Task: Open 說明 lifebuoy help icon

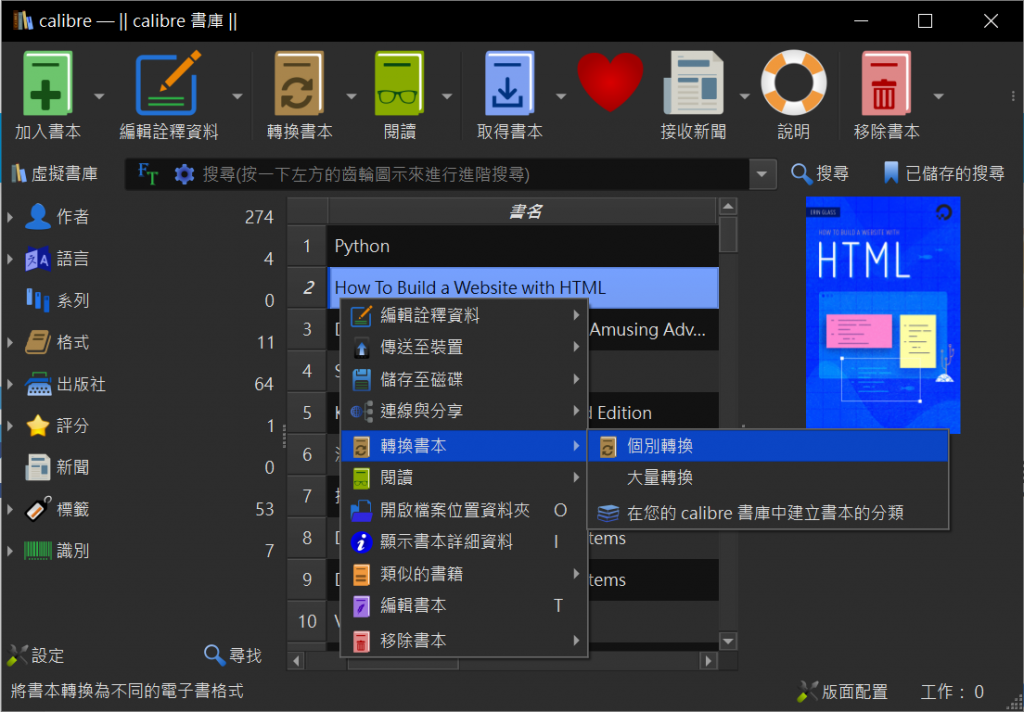Action: point(793,83)
